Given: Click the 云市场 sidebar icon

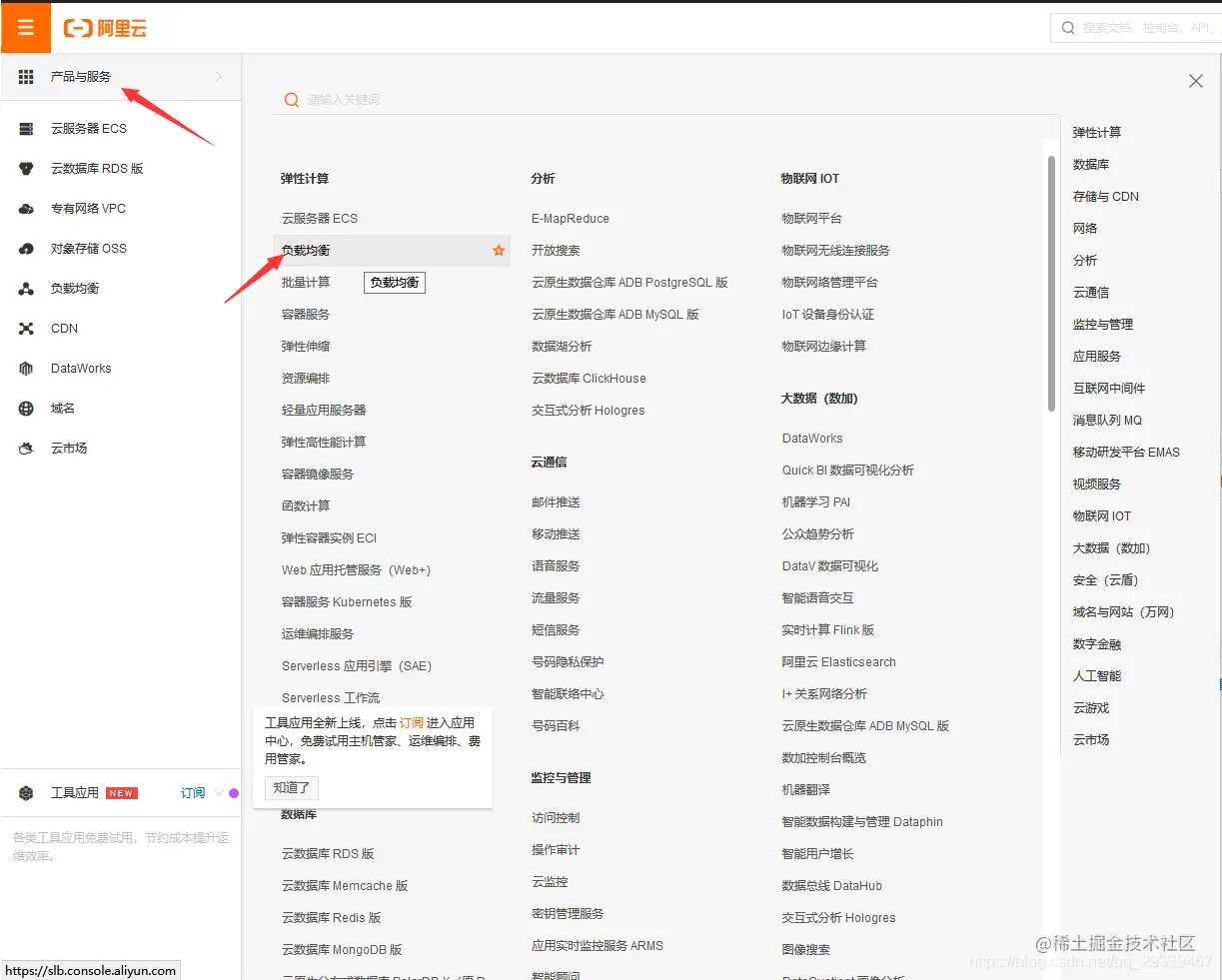Looking at the screenshot, I should click(26, 449).
